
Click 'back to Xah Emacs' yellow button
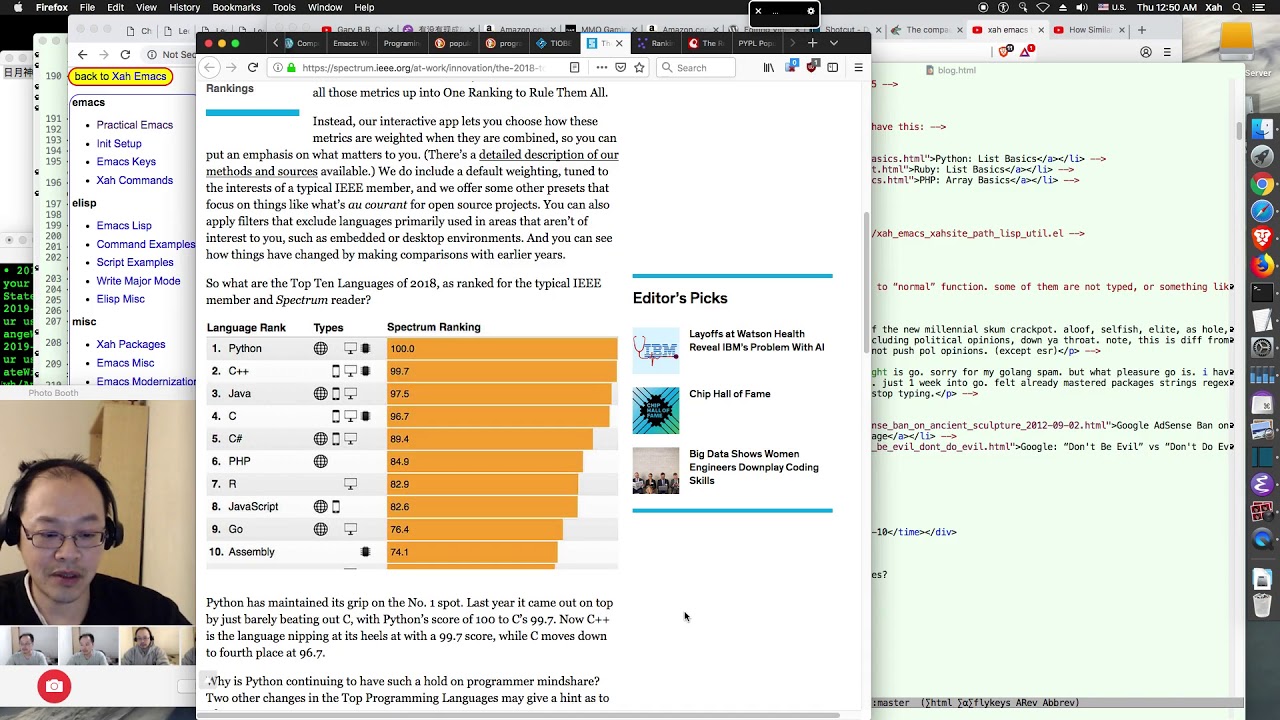[x=120, y=76]
